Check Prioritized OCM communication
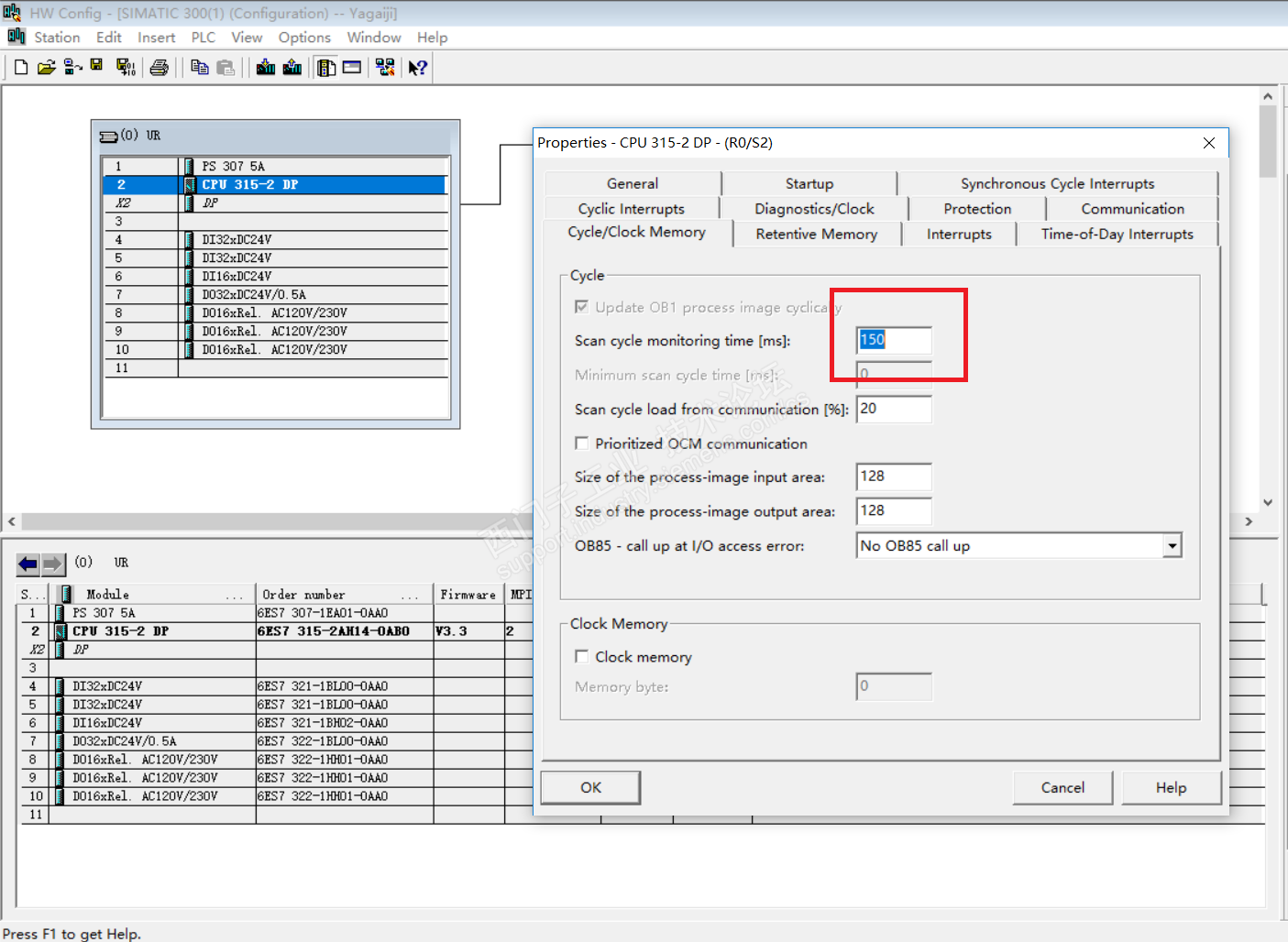The image size is (1288, 942). (x=582, y=444)
